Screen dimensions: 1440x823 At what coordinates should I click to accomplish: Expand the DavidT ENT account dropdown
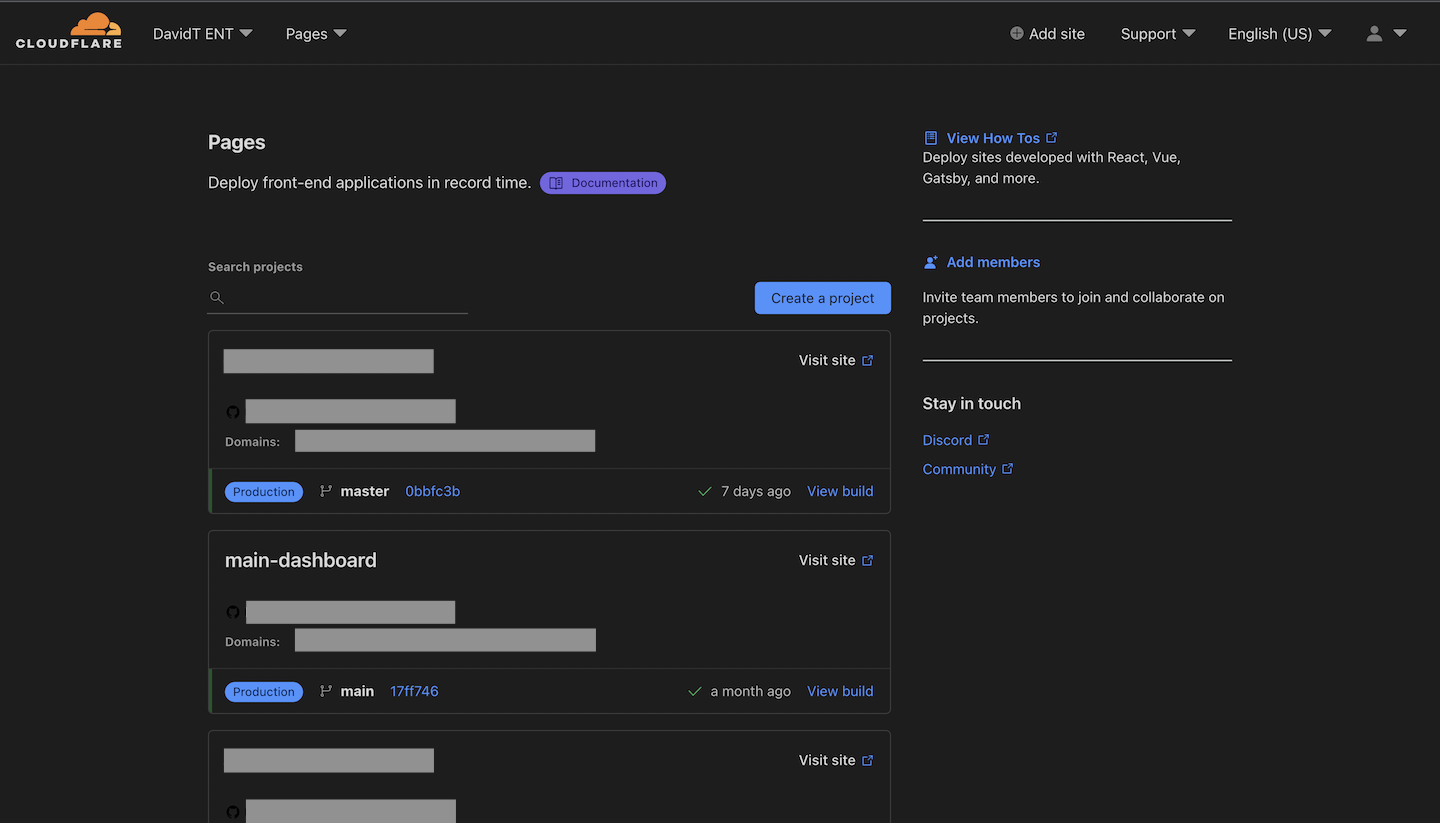202,34
